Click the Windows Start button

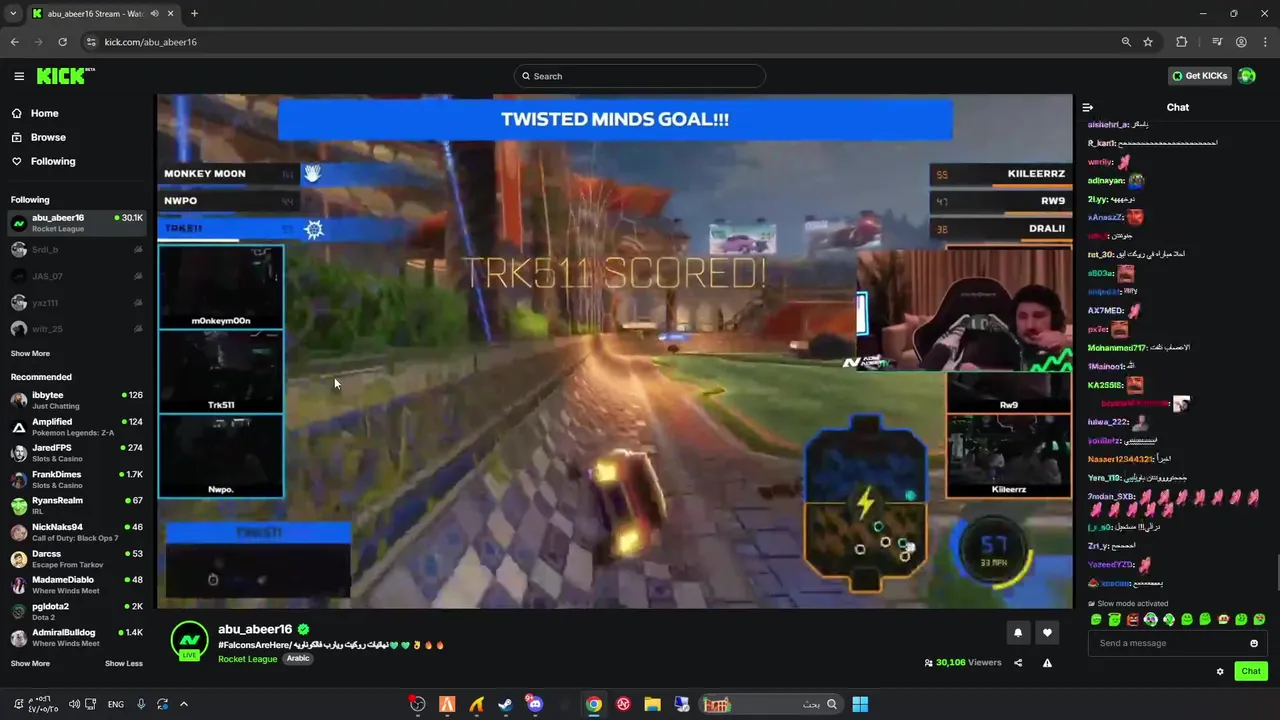pos(860,704)
